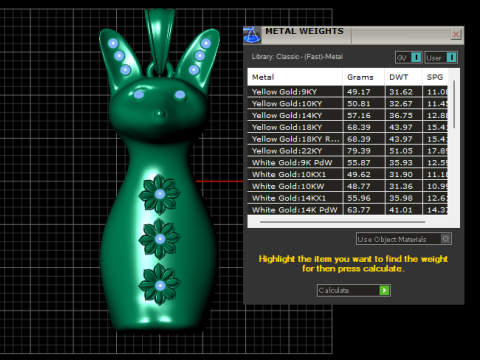Toggle the GV library switch
This screenshot has width=480, height=360.
tap(409, 58)
